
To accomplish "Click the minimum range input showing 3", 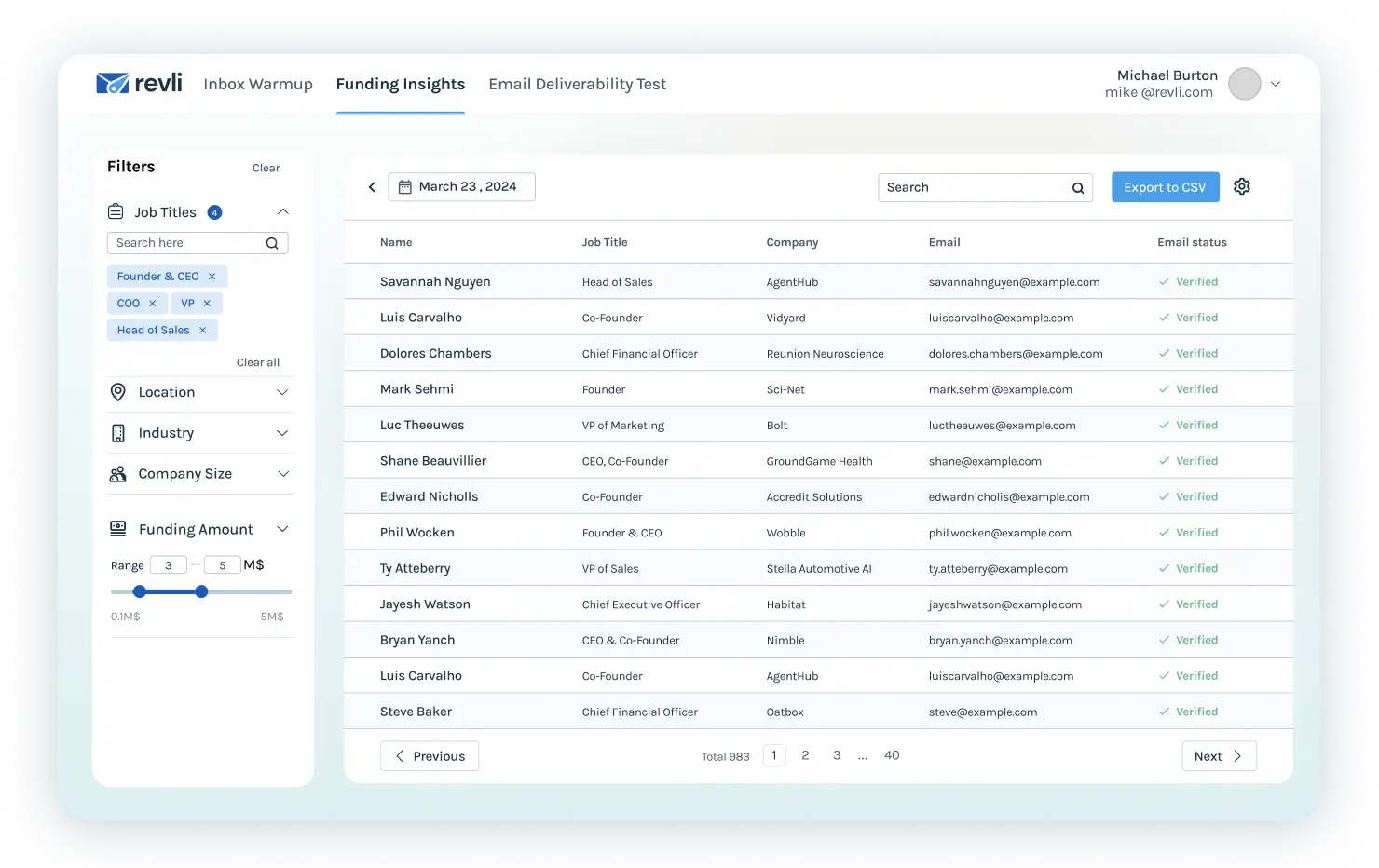I will [x=169, y=565].
